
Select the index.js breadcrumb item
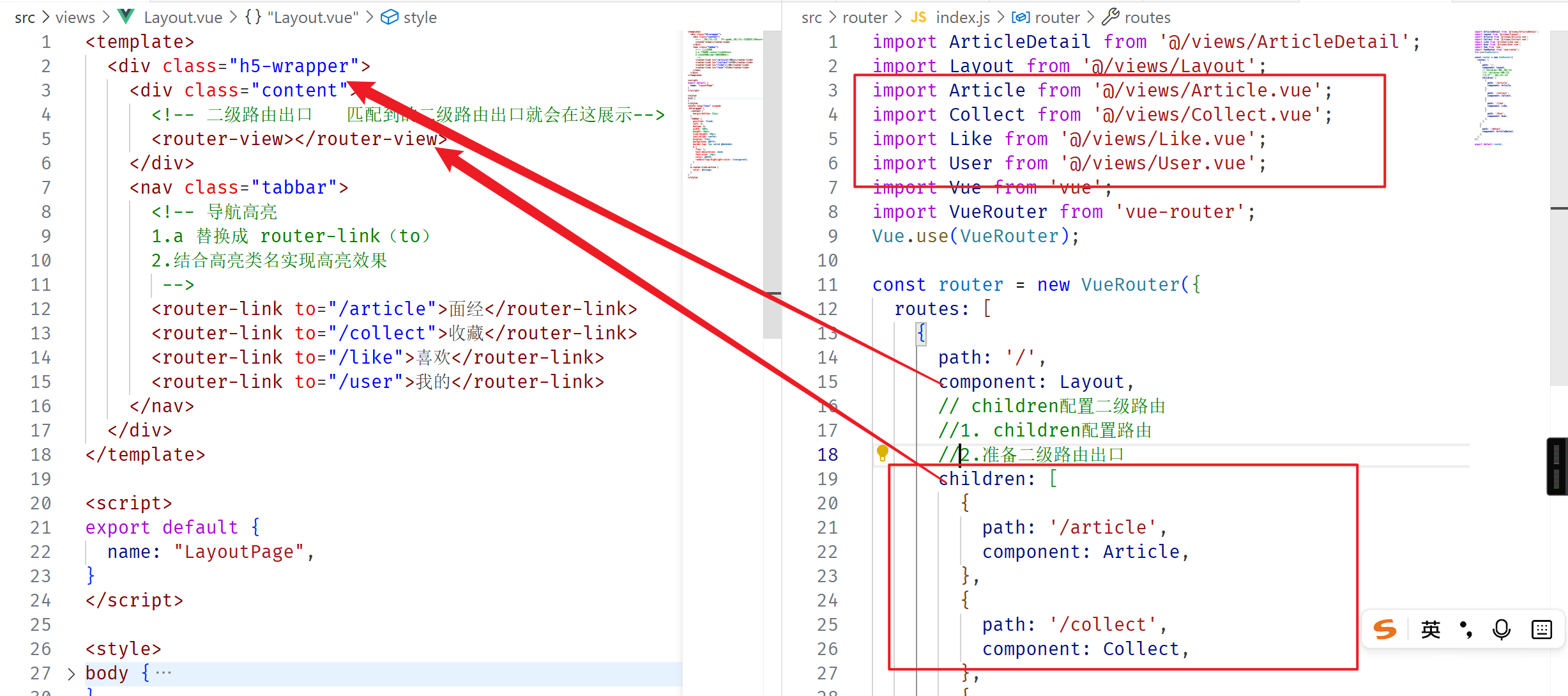tap(963, 17)
